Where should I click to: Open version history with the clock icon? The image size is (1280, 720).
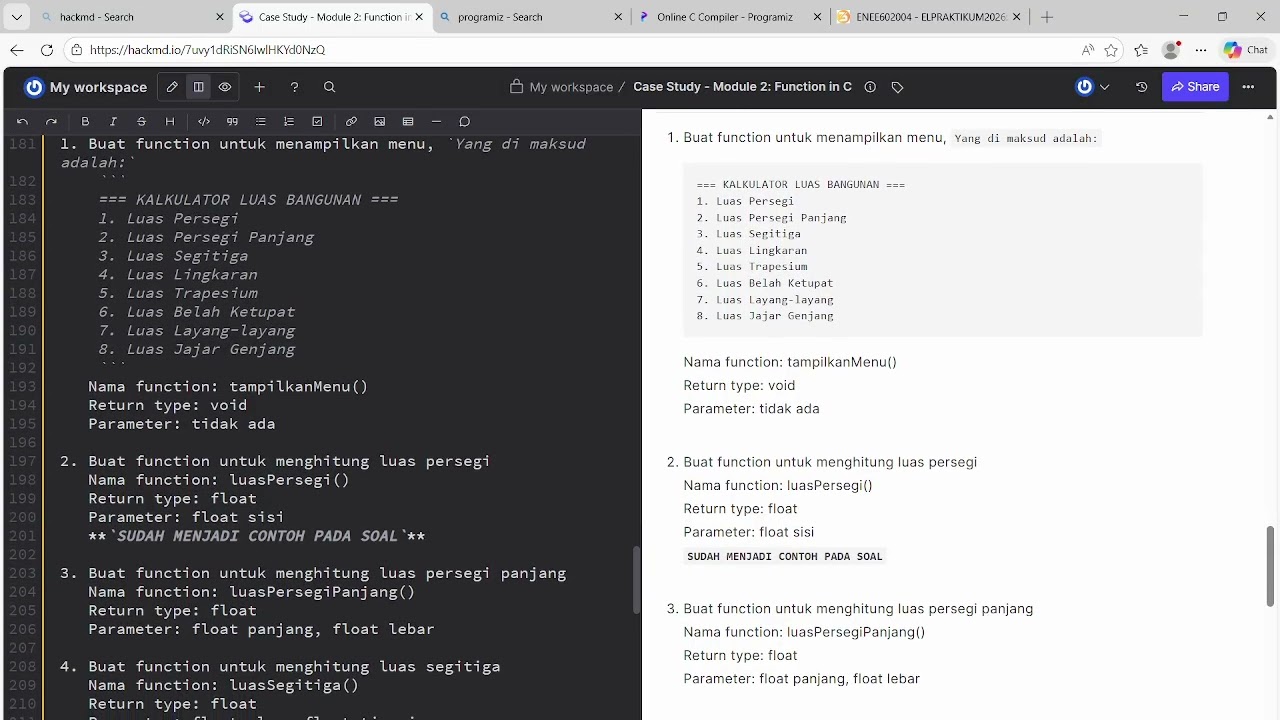(1141, 87)
